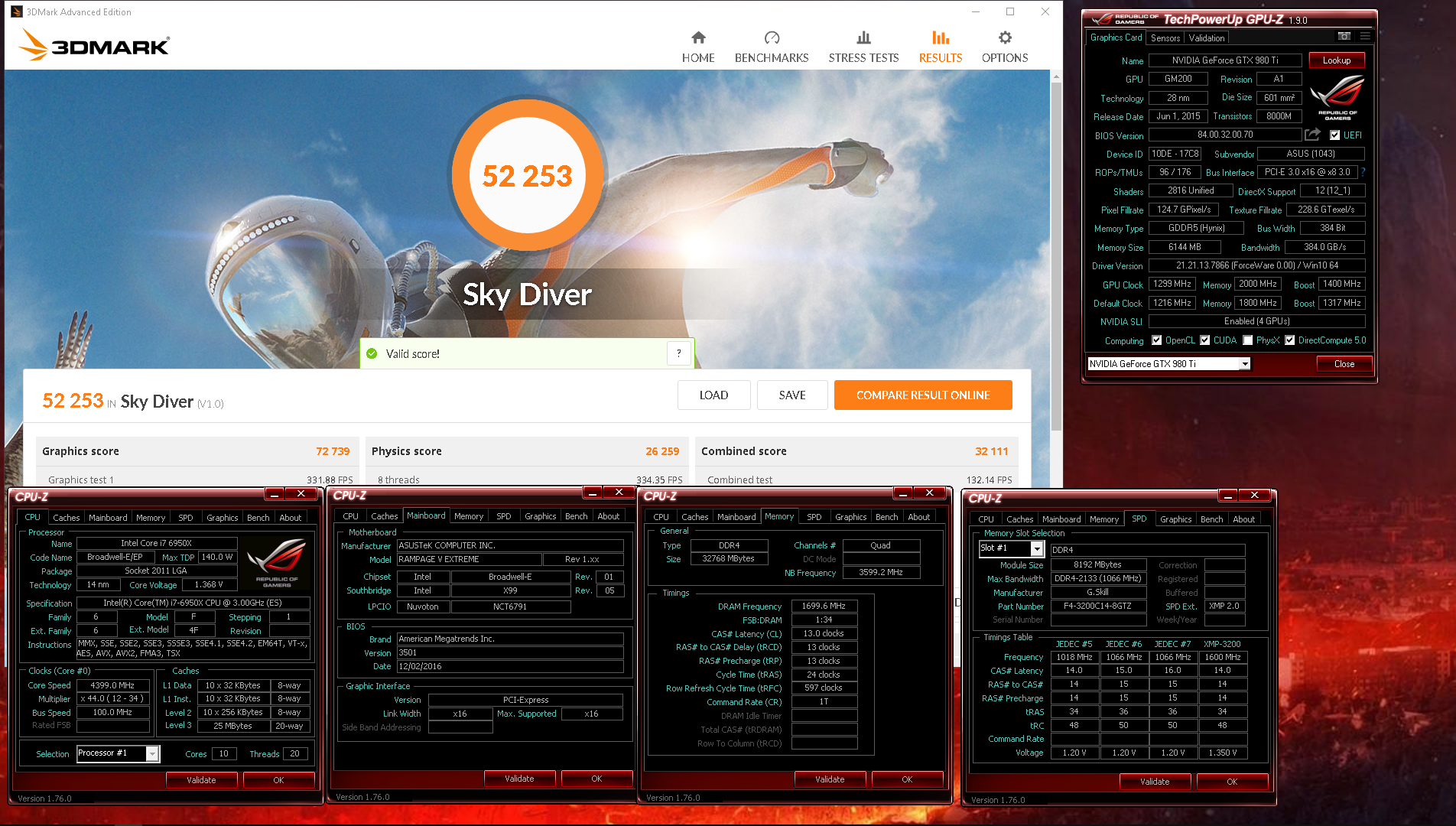The image size is (1456, 826).
Task: Click Validate in the CPU-Z Memory window
Action: [830, 779]
